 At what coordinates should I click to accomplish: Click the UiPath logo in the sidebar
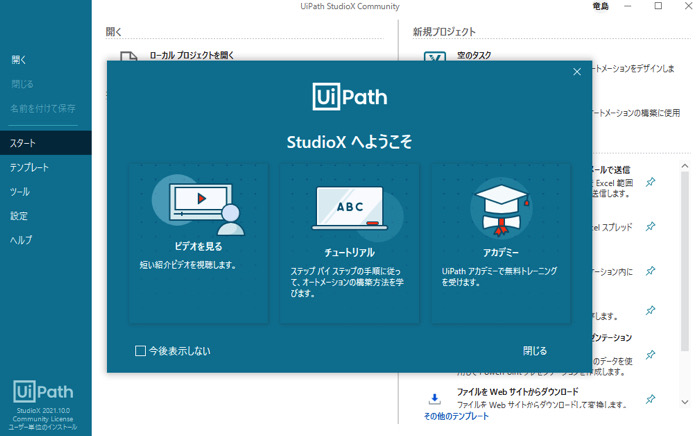pos(43,392)
